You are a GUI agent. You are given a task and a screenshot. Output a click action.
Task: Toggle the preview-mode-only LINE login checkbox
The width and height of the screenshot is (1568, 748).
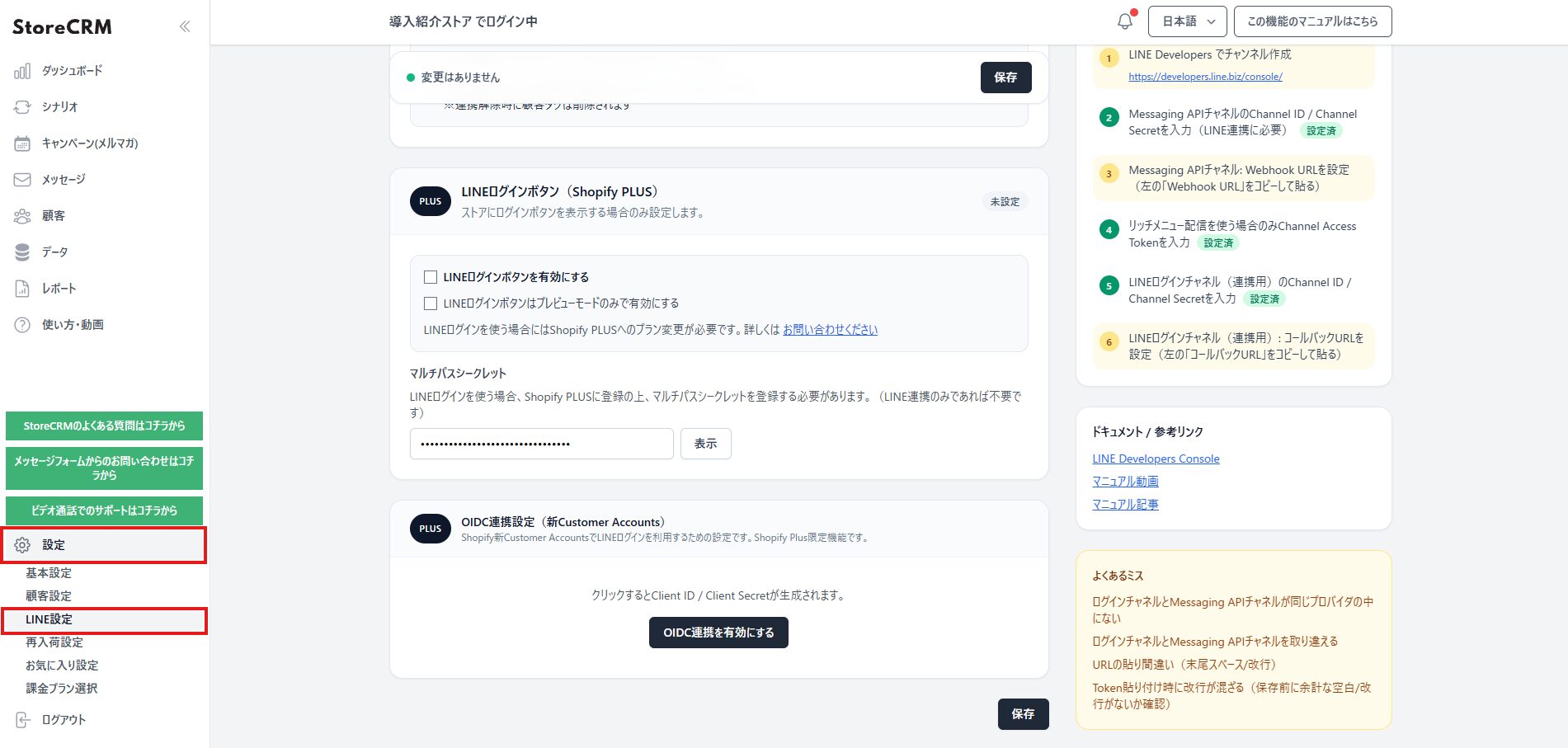coord(431,303)
